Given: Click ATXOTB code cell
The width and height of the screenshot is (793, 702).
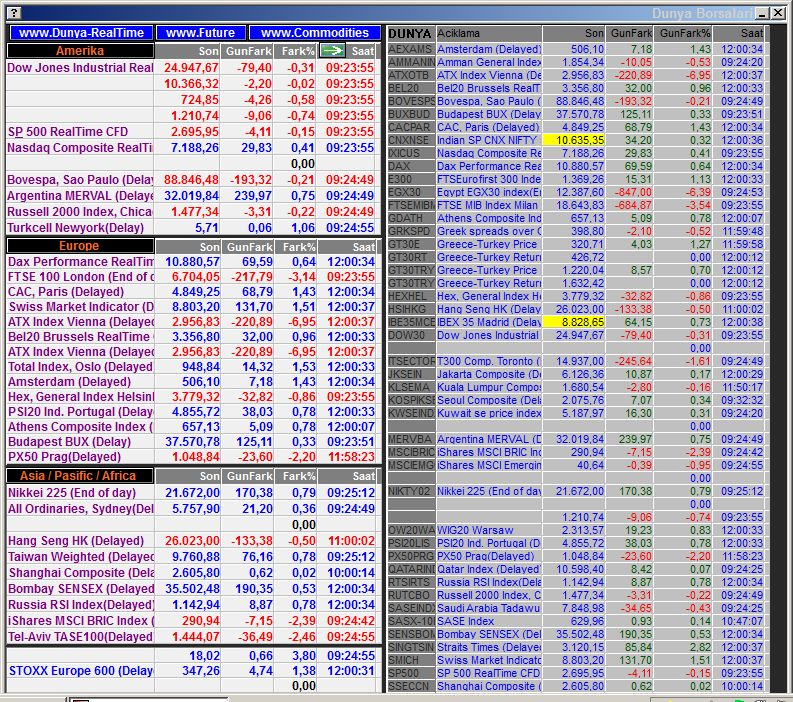Looking at the screenshot, I should click(x=411, y=75).
